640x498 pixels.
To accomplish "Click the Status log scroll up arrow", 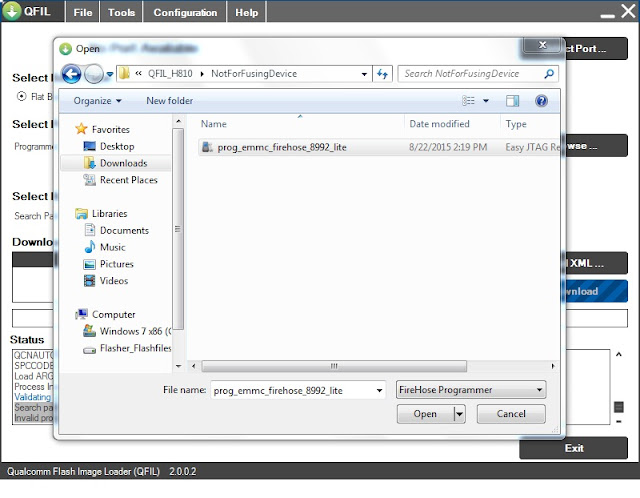I will (x=619, y=354).
